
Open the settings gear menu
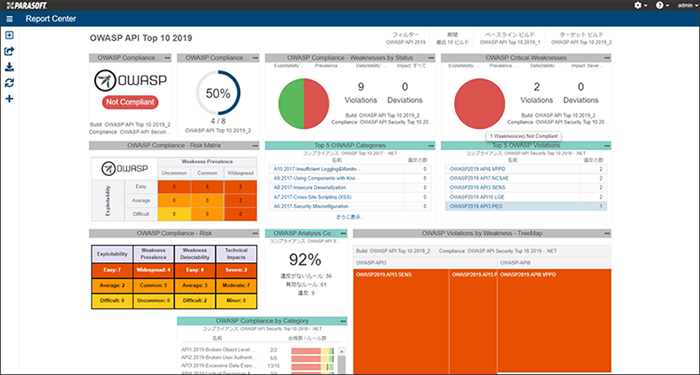click(x=641, y=5)
